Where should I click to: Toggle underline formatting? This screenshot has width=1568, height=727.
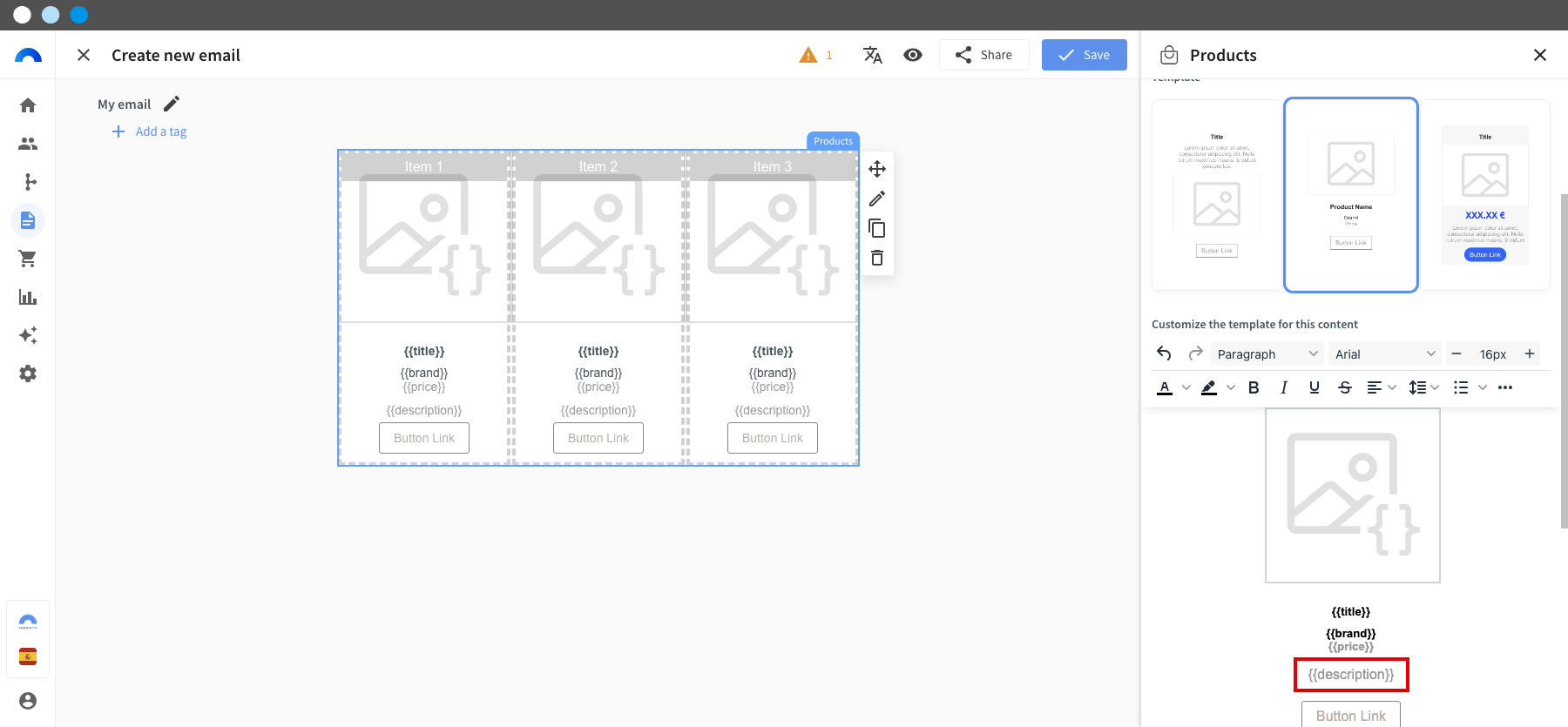tap(1315, 387)
